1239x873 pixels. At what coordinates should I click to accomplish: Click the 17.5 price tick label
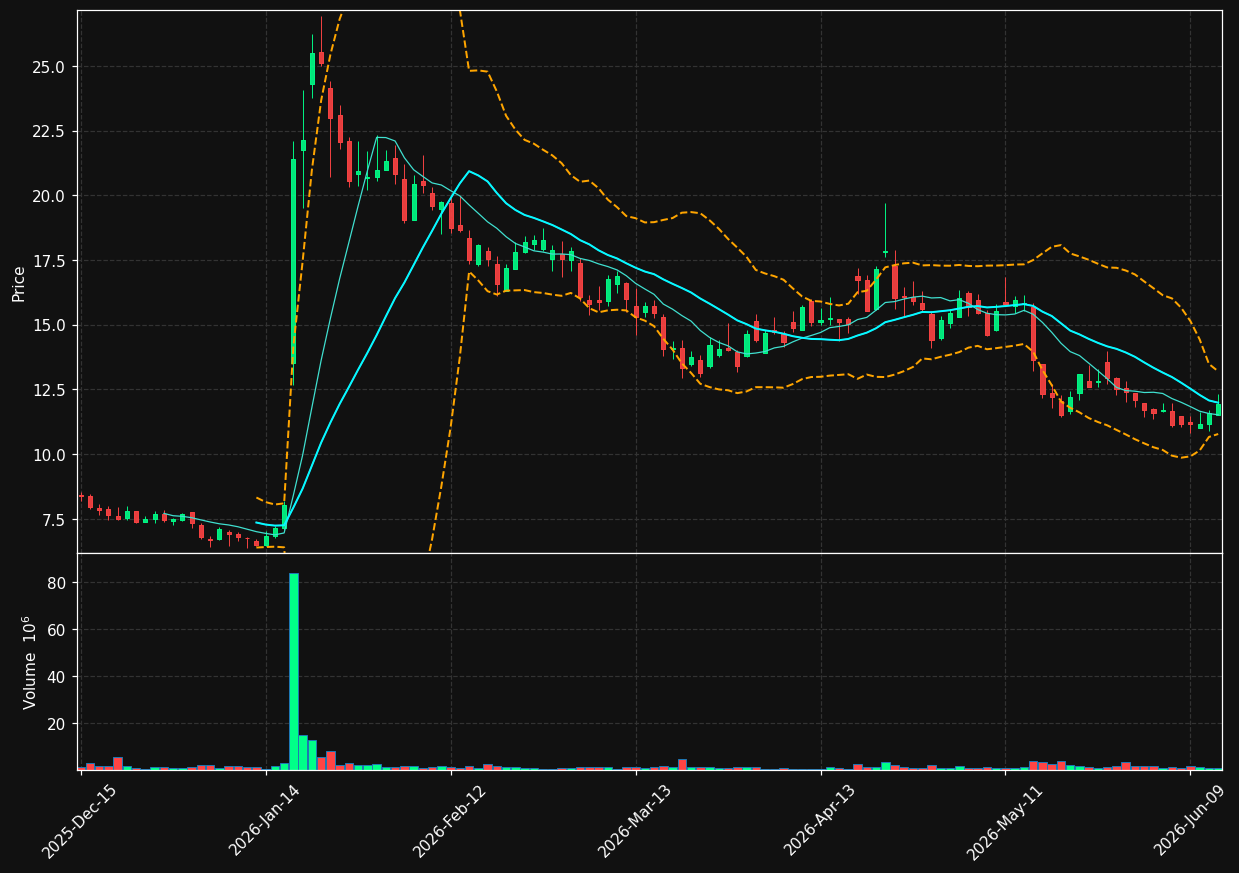pos(51,261)
